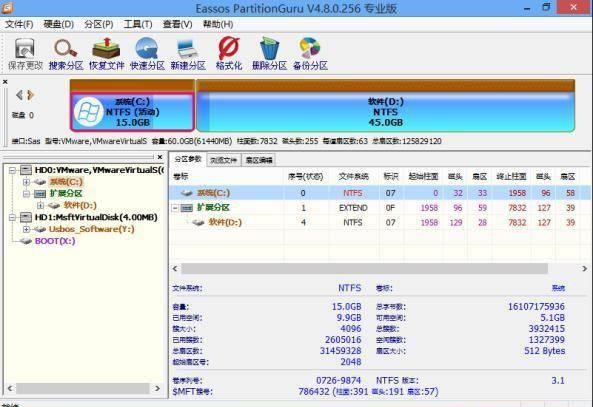Open the Backup Partition (备份分区) tool
This screenshot has height=407, width=593.
tap(310, 54)
